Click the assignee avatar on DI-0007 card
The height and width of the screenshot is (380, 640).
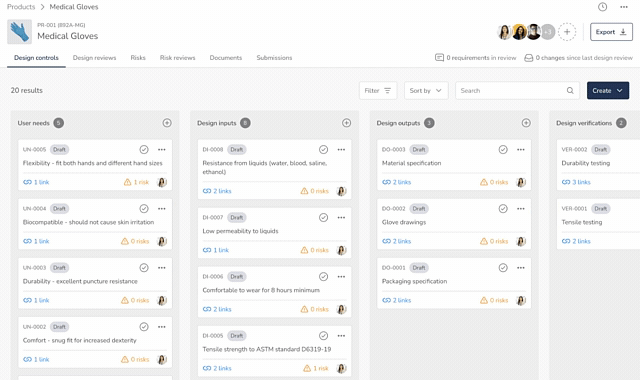click(342, 250)
